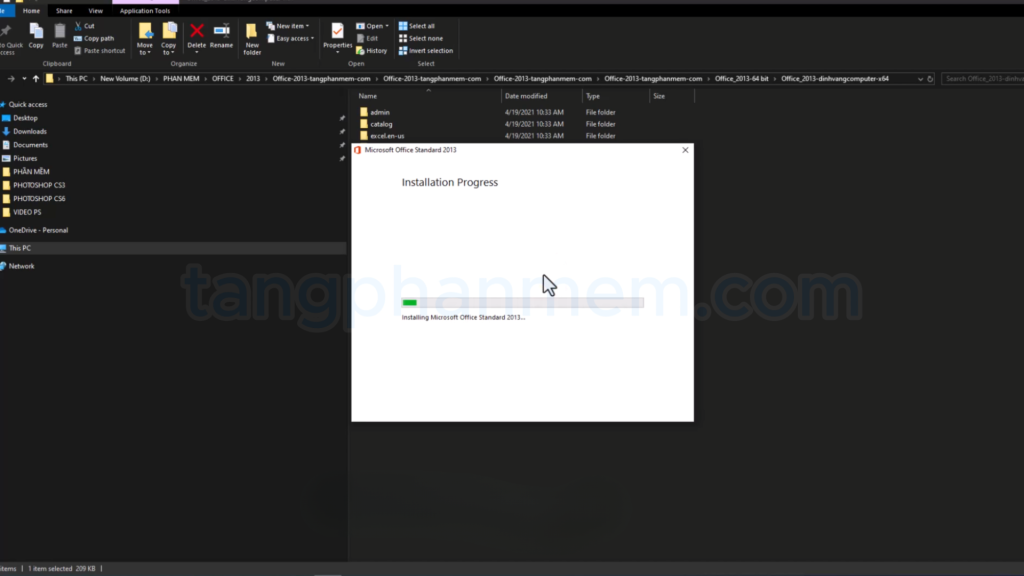The width and height of the screenshot is (1024, 576).
Task: Select Documents in the navigation pane
Action: point(30,145)
